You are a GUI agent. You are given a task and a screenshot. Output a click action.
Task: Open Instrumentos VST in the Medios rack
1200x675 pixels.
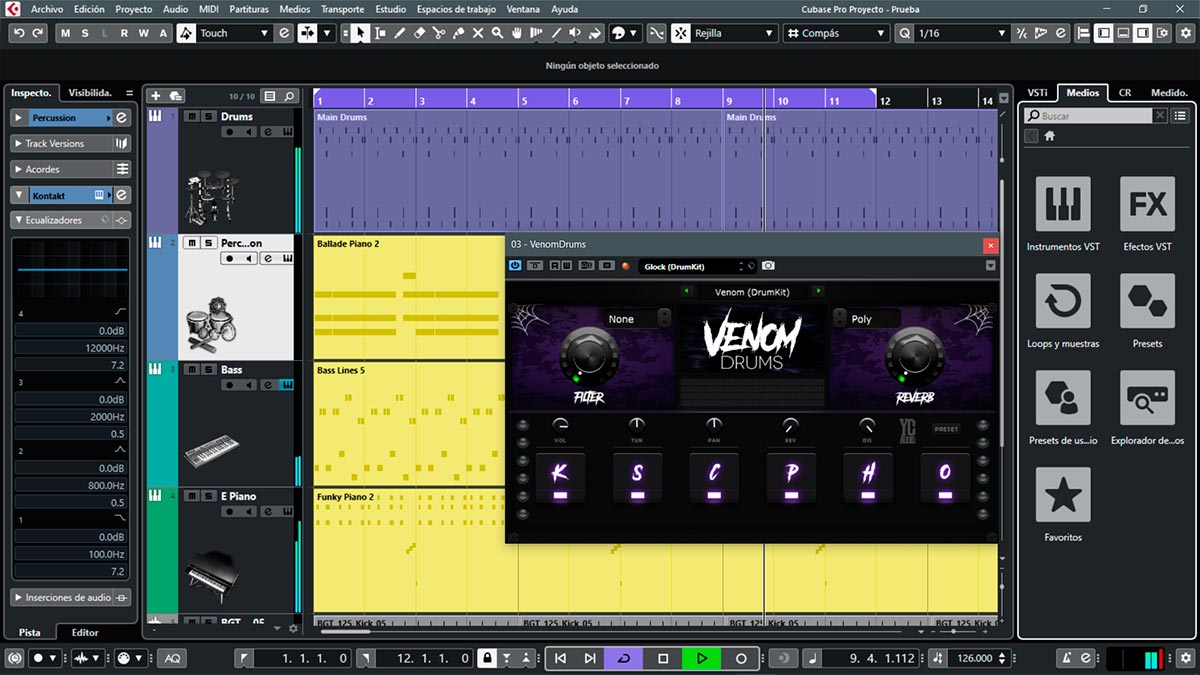[x=1062, y=204]
